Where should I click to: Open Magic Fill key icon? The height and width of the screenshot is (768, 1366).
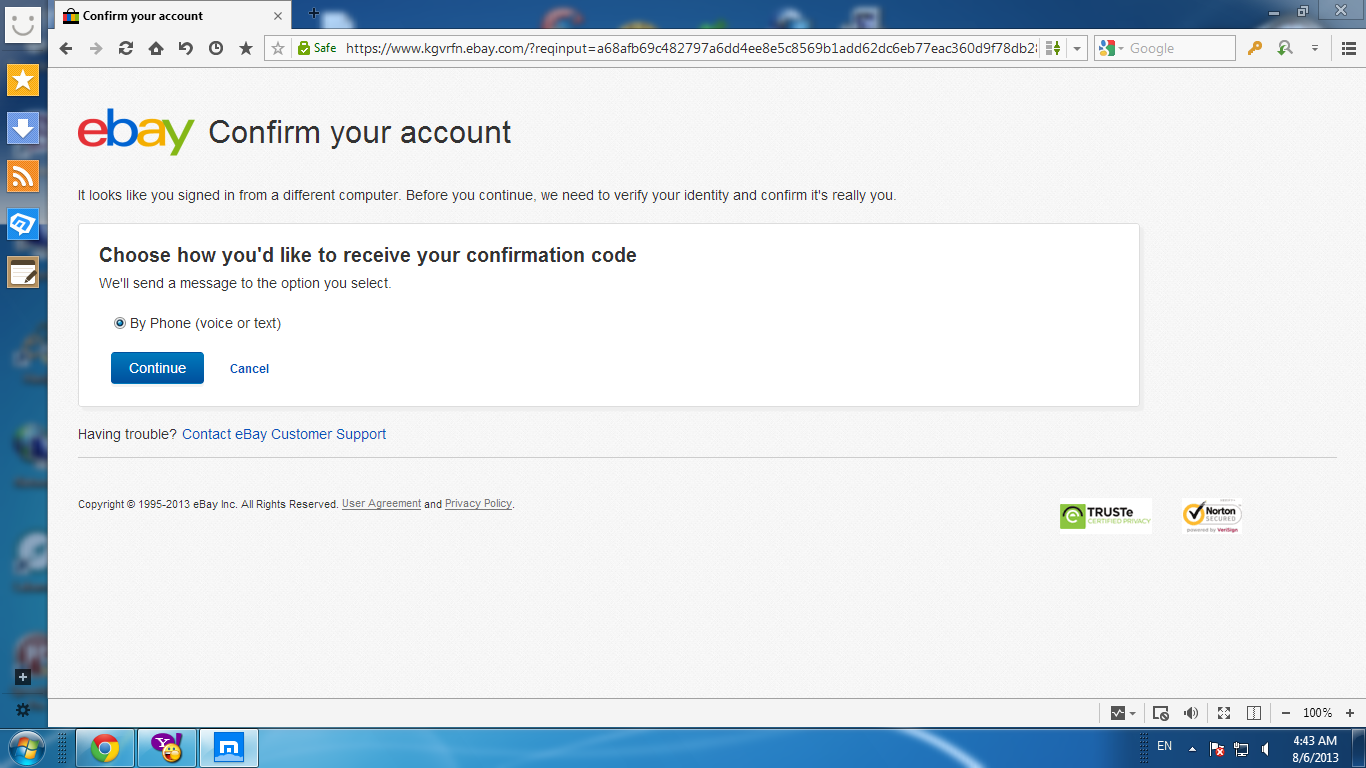tap(1256, 48)
